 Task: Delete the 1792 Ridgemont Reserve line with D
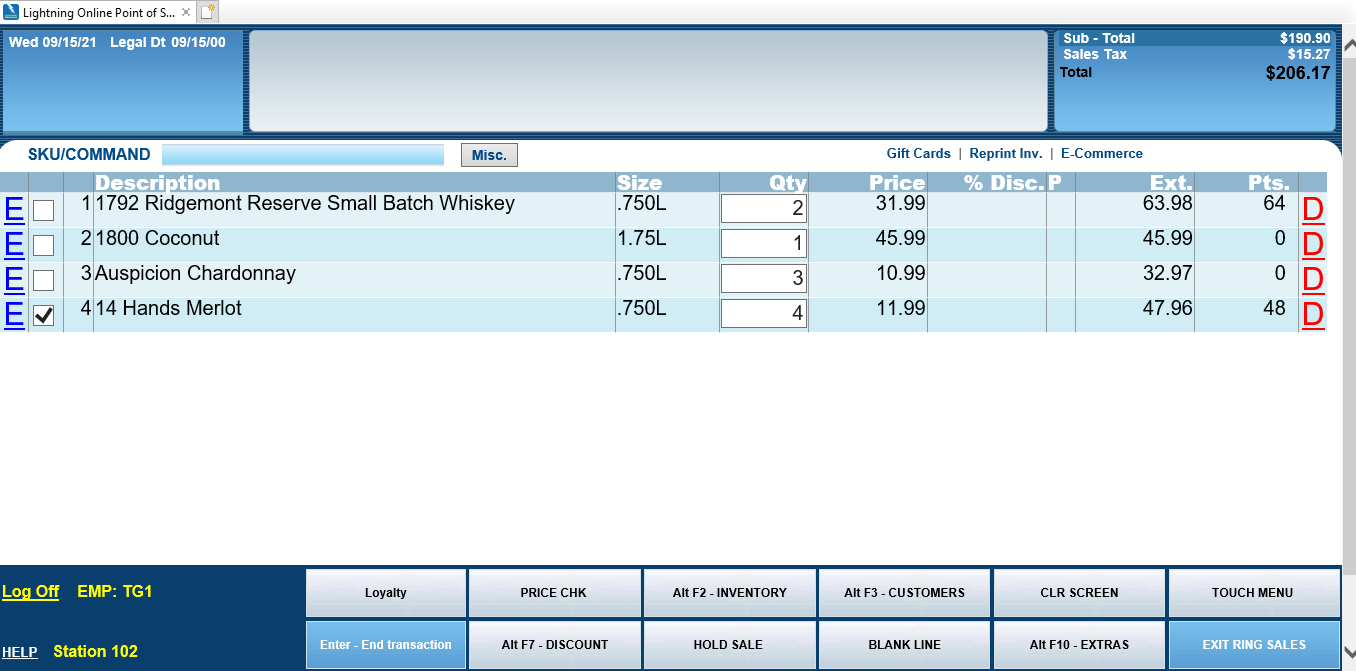pyautogui.click(x=1312, y=210)
